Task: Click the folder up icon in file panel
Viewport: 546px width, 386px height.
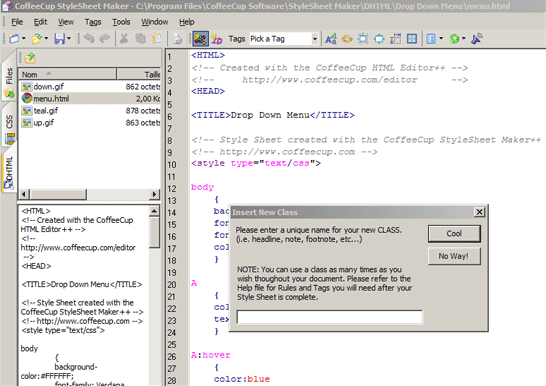Action: pos(30,58)
